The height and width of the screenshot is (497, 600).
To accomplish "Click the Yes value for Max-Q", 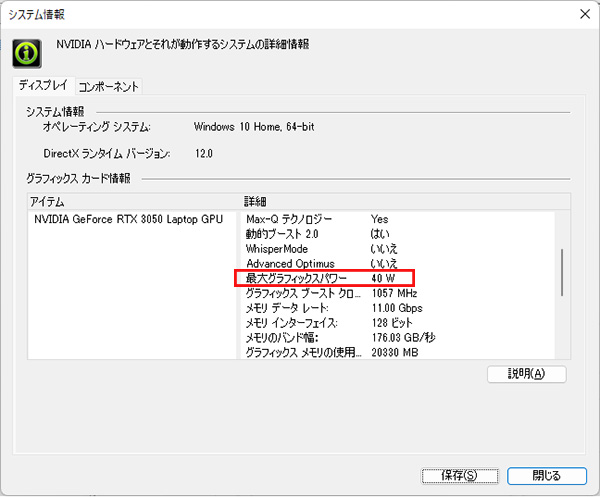I will coord(379,219).
